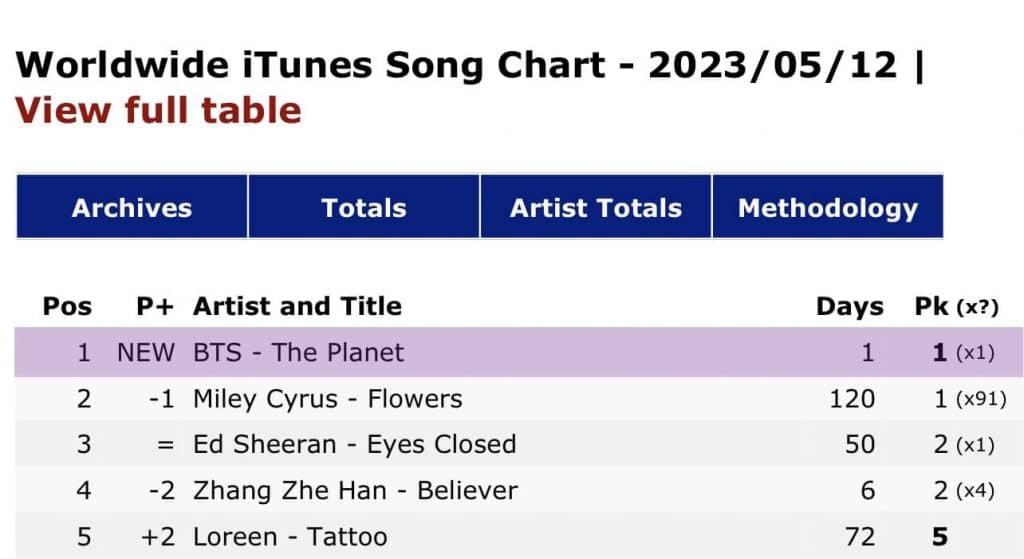Click the Days column header
Screen dimensions: 1024x559
pyautogui.click(x=849, y=306)
